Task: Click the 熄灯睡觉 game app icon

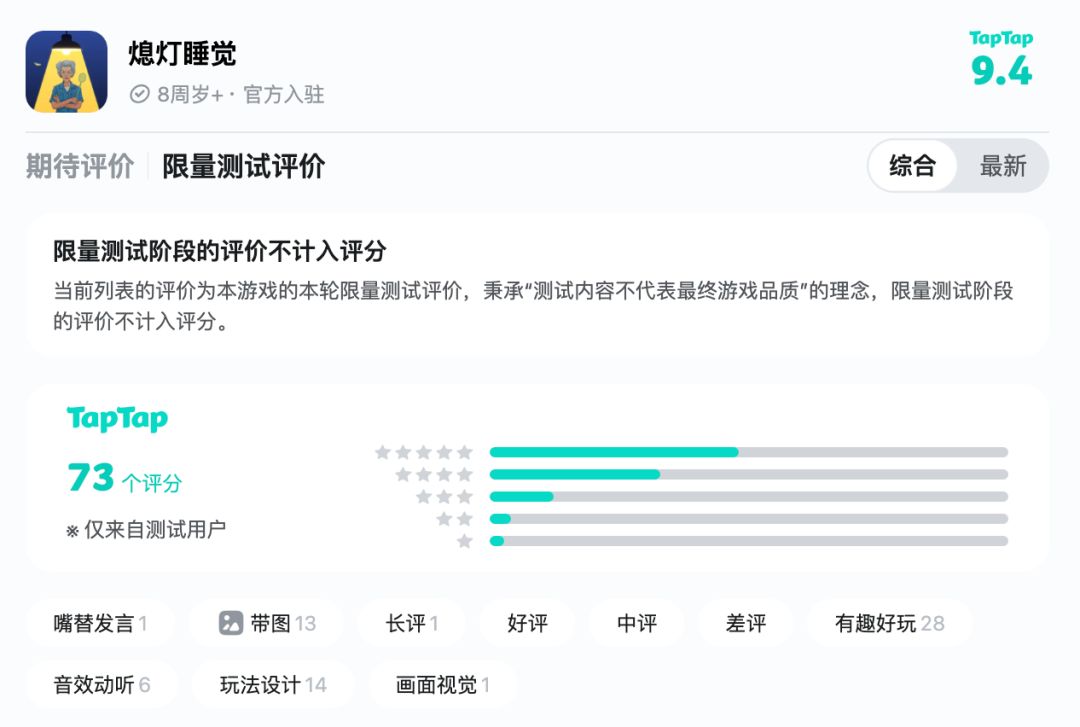Action: (x=66, y=71)
